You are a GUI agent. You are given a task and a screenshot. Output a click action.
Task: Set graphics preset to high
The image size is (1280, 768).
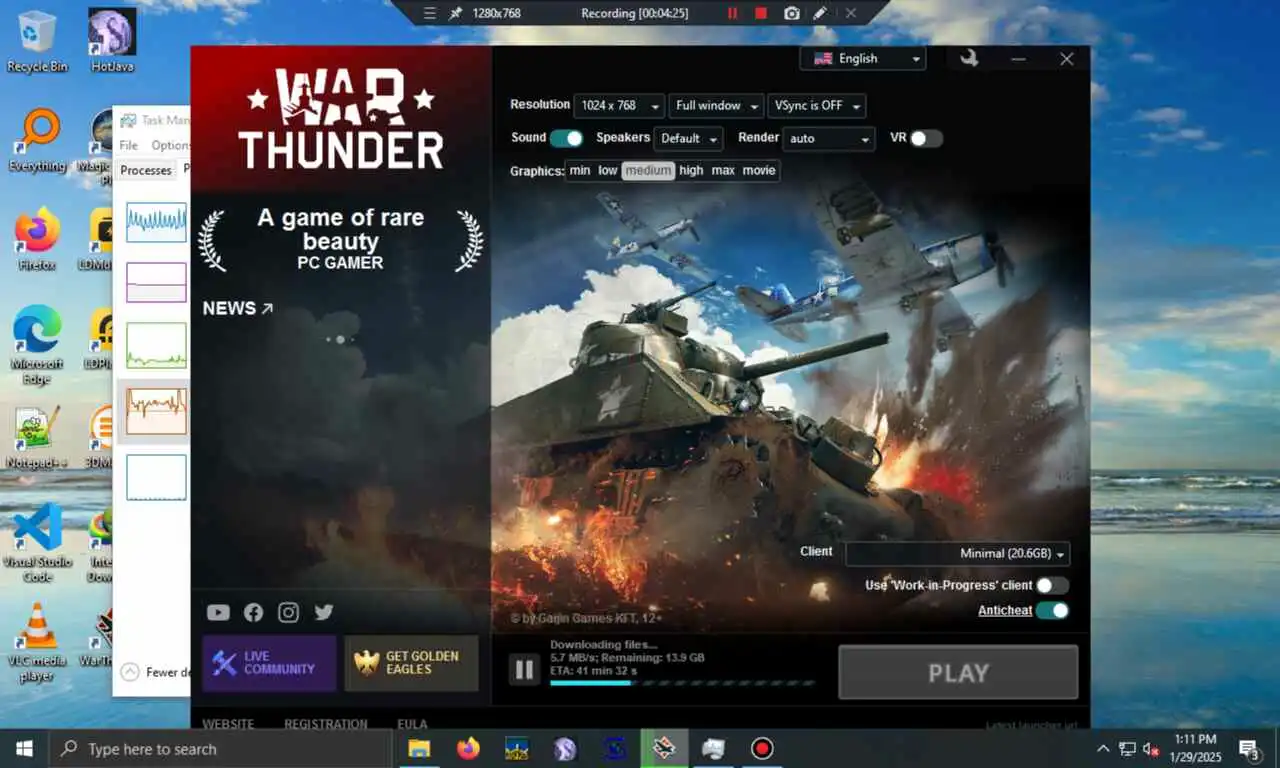coord(691,171)
